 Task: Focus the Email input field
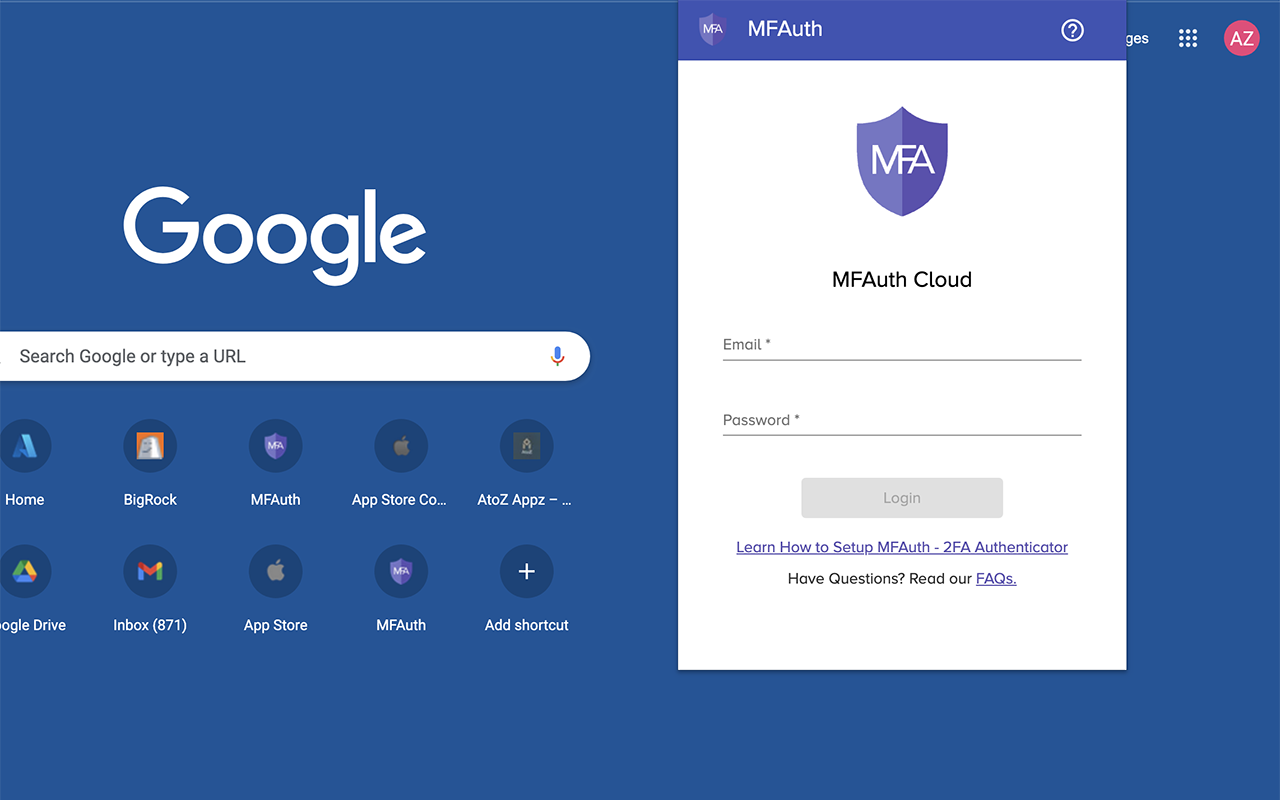(x=902, y=345)
